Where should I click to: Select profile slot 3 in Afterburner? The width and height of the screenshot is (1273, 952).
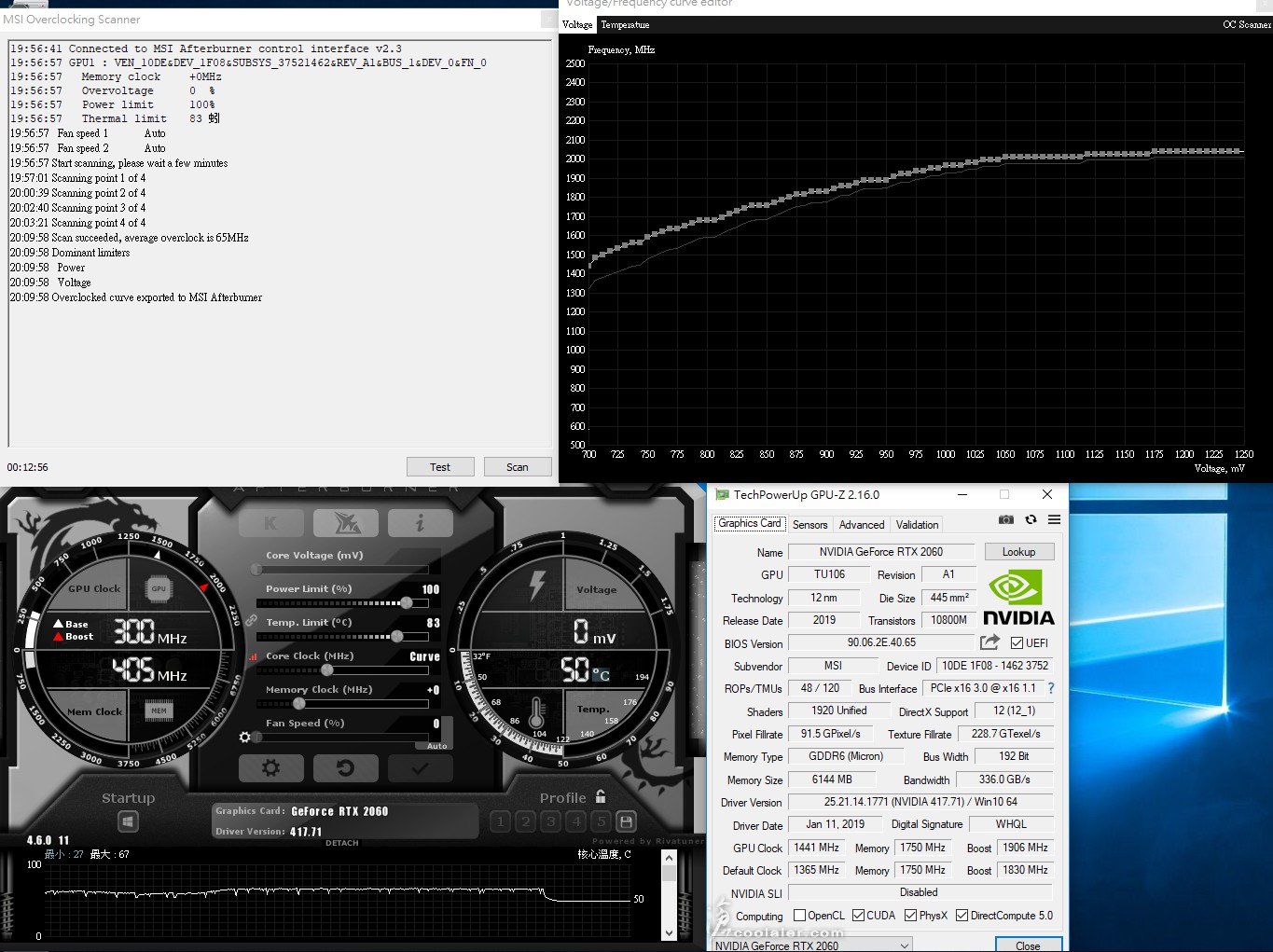(x=551, y=821)
